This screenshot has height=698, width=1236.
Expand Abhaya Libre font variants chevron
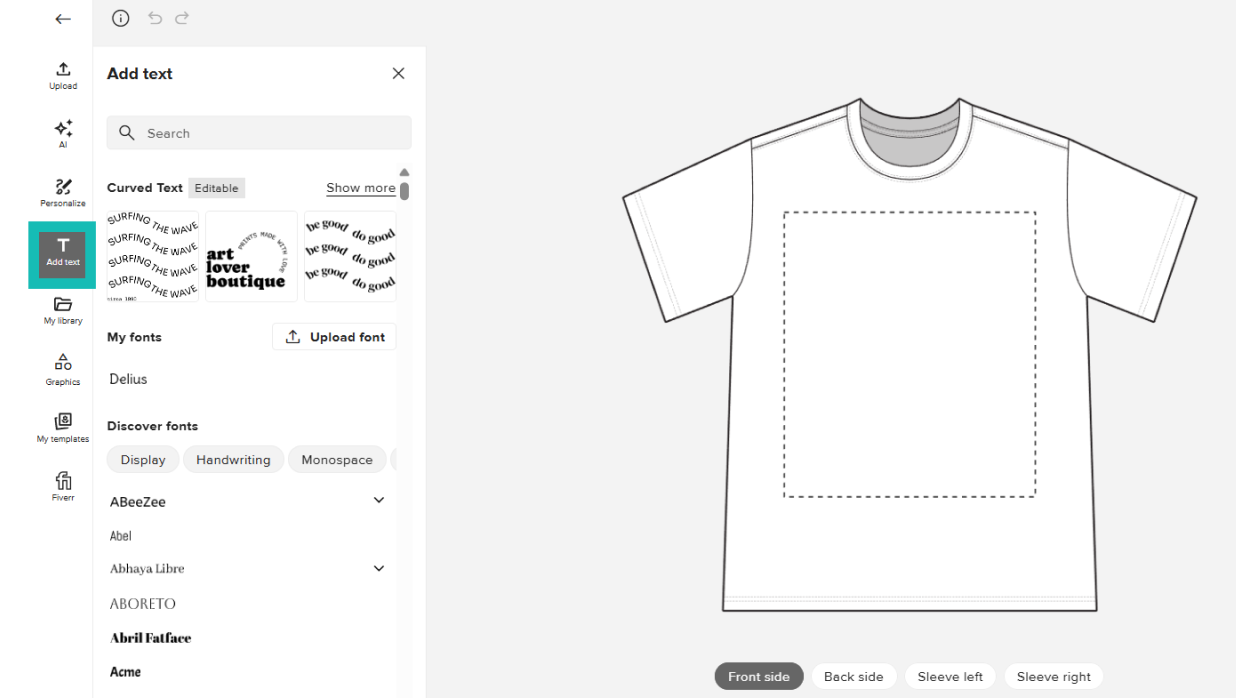(379, 568)
